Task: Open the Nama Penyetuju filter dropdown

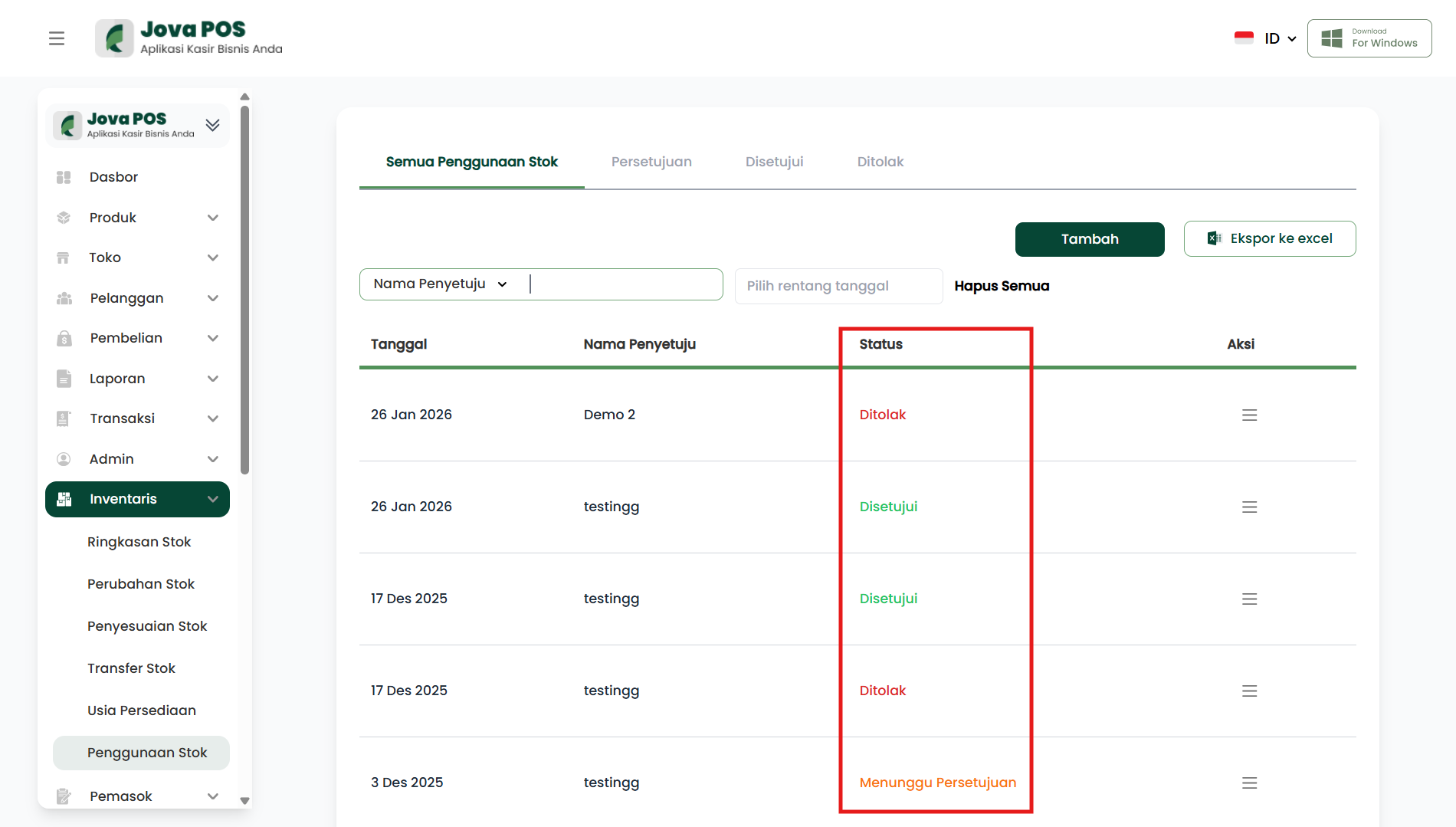Action: (x=441, y=284)
